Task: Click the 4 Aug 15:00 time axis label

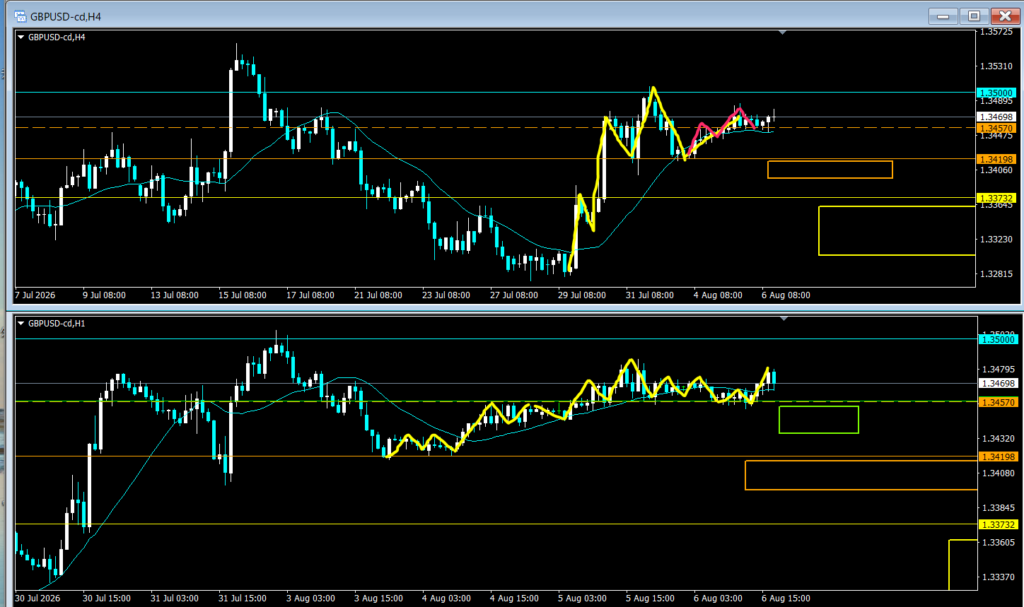Action: point(515,598)
